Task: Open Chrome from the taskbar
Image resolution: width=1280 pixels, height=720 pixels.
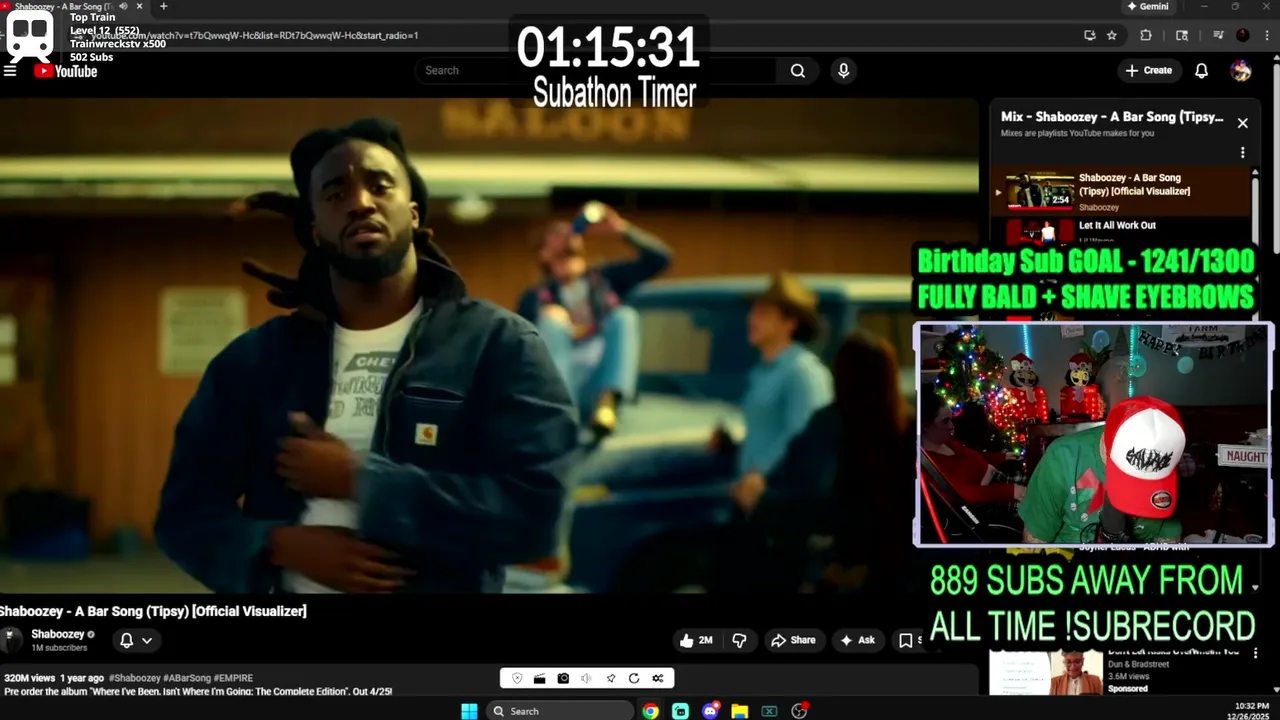Action: click(651, 711)
